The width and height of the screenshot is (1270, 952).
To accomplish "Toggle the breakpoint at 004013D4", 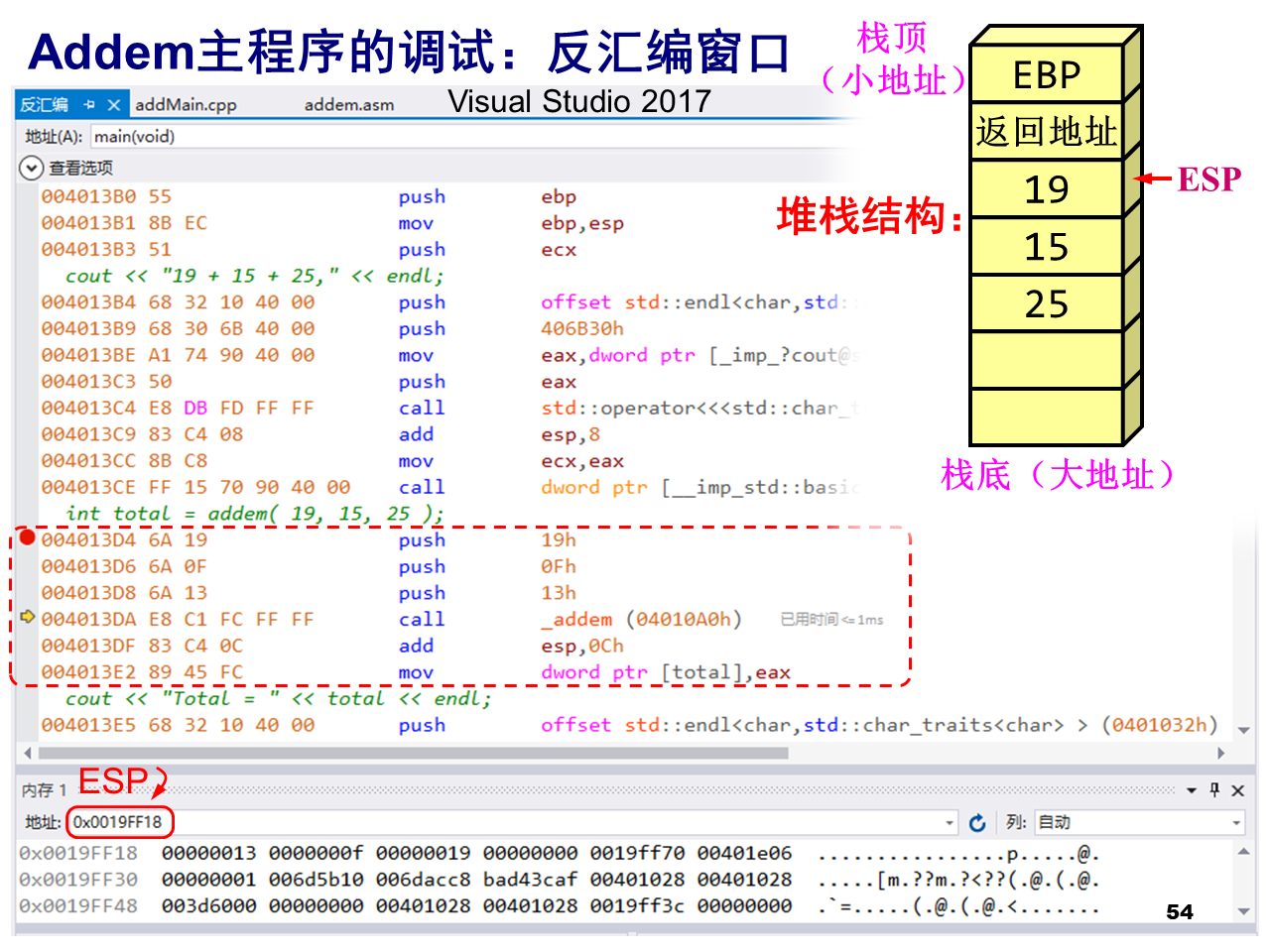I will click(x=27, y=537).
